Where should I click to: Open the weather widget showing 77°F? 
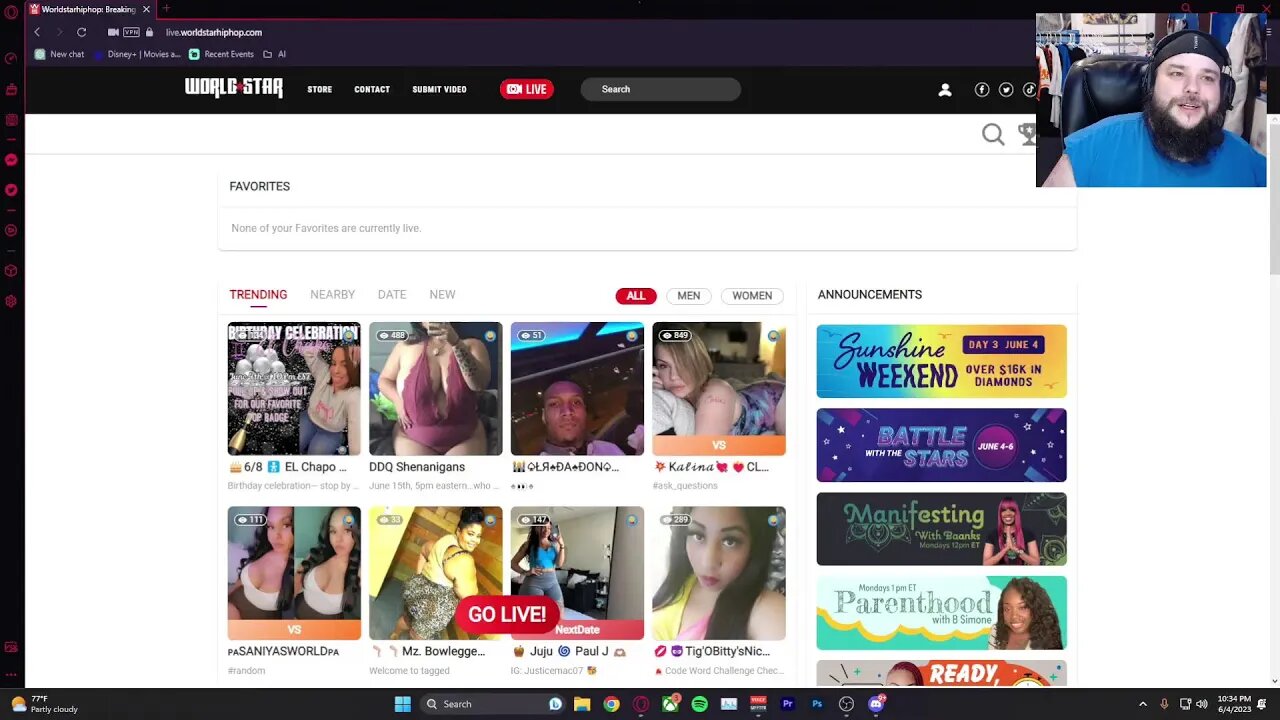point(45,704)
